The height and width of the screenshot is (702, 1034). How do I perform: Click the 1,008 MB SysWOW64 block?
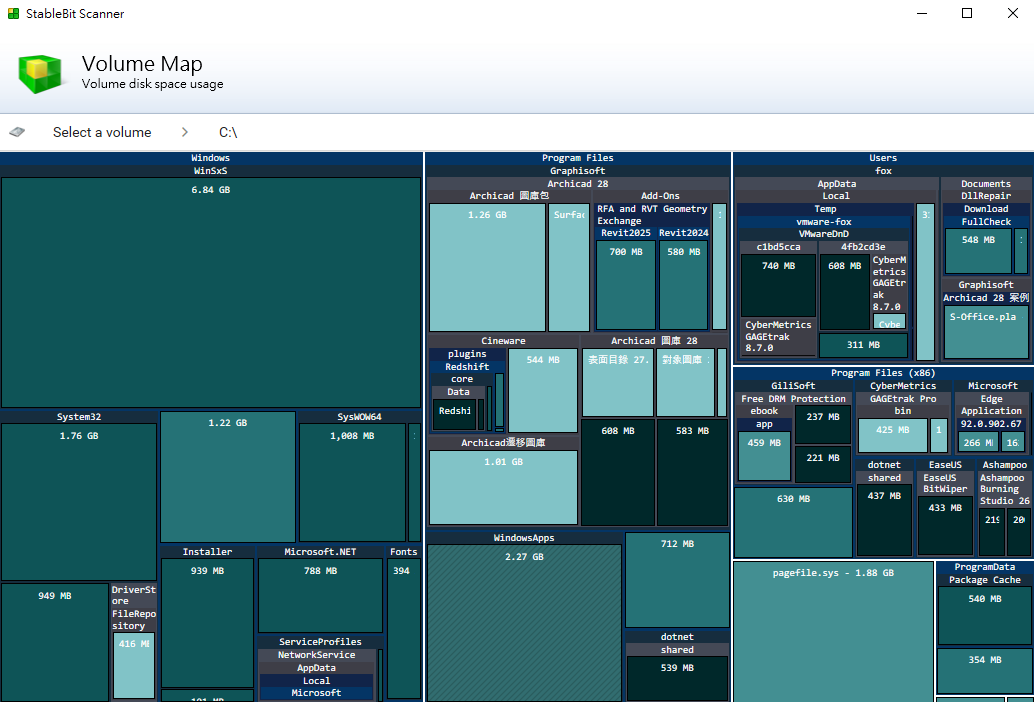(x=353, y=483)
